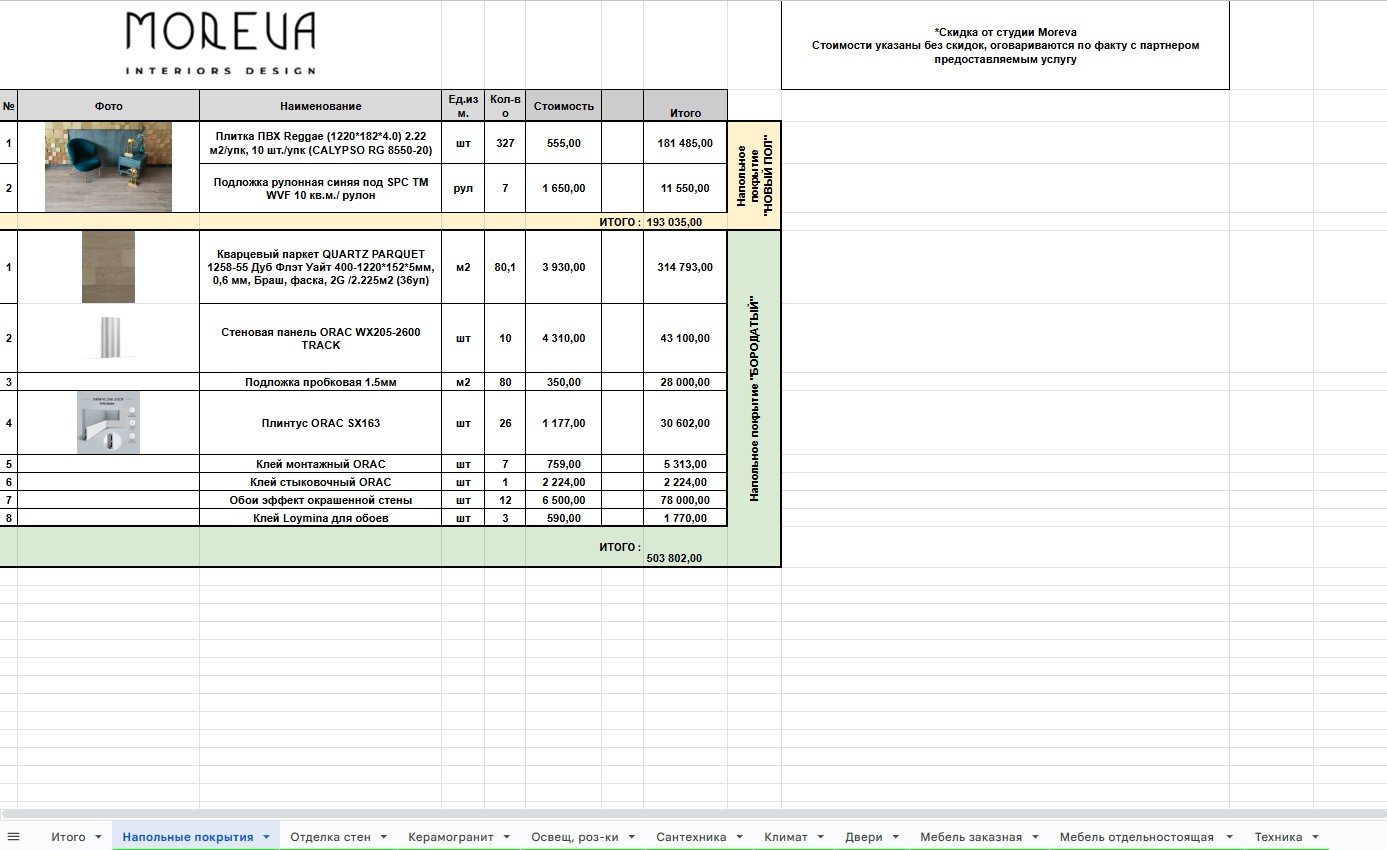Go to Мебель отдельностоящая sheet tab
This screenshot has width=1387, height=850.
pyautogui.click(x=1137, y=837)
